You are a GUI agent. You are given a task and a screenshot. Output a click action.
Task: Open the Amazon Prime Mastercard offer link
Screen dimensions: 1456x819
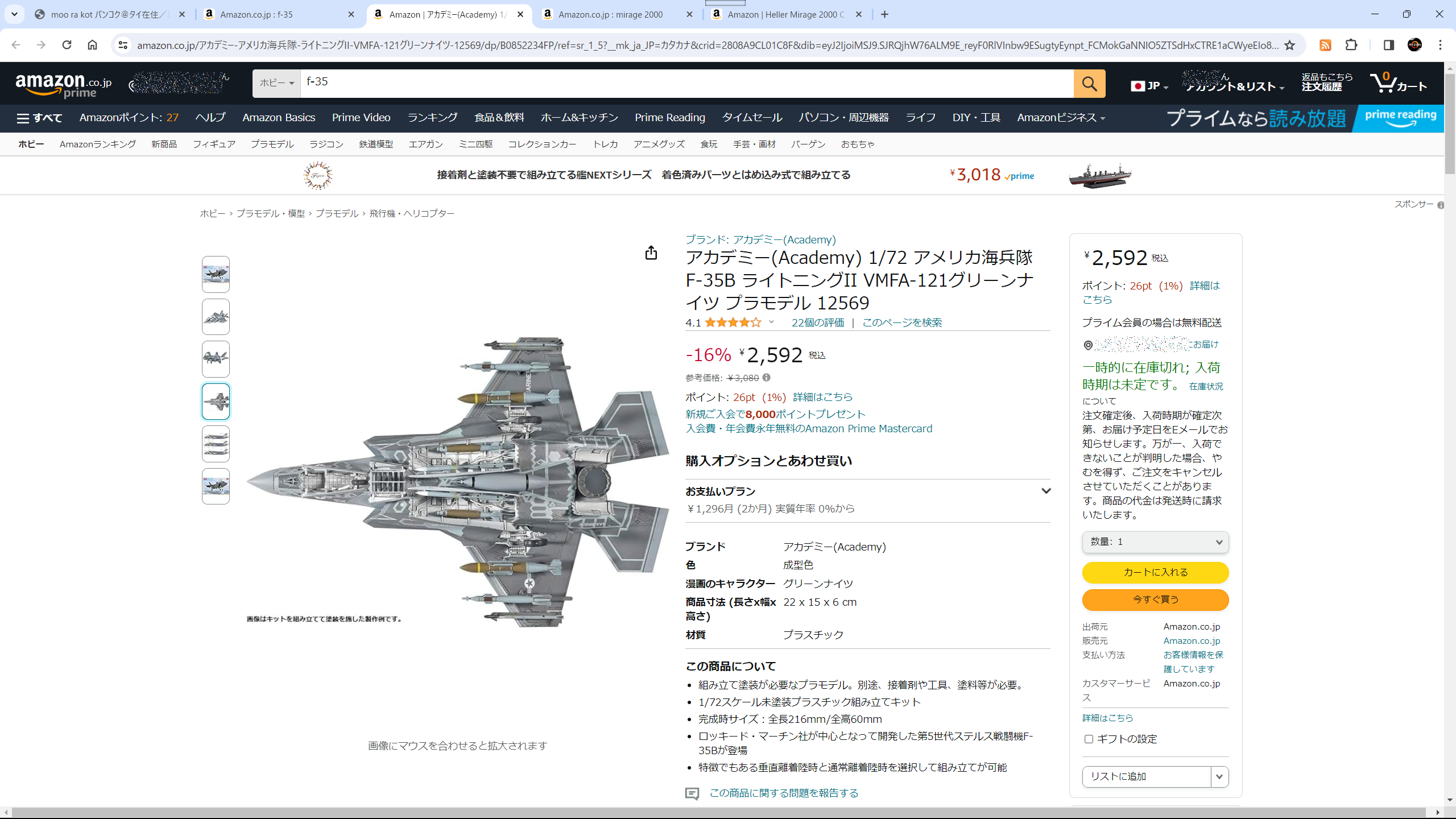[x=809, y=429]
